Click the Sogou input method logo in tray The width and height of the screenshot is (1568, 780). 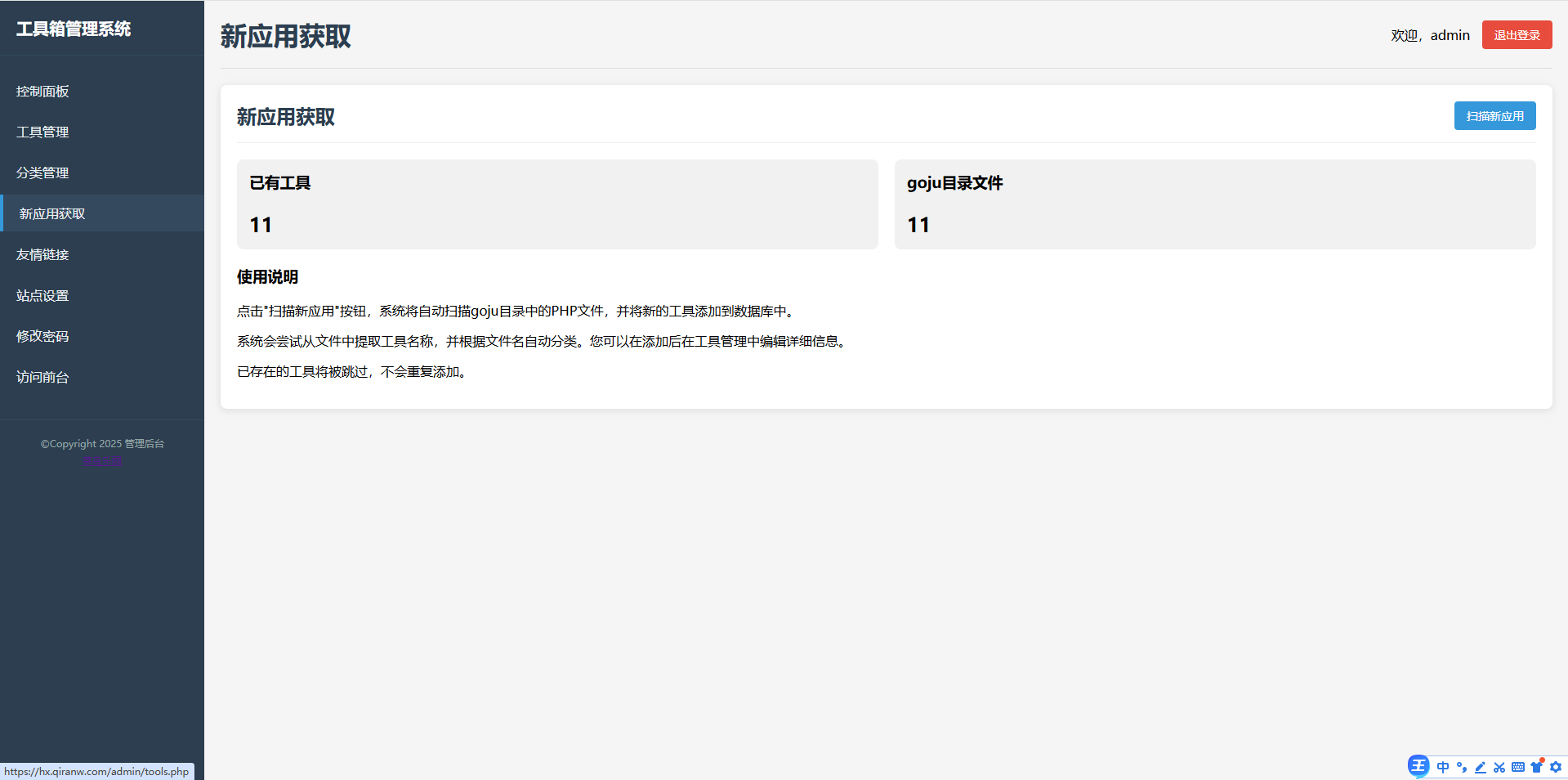point(1418,767)
